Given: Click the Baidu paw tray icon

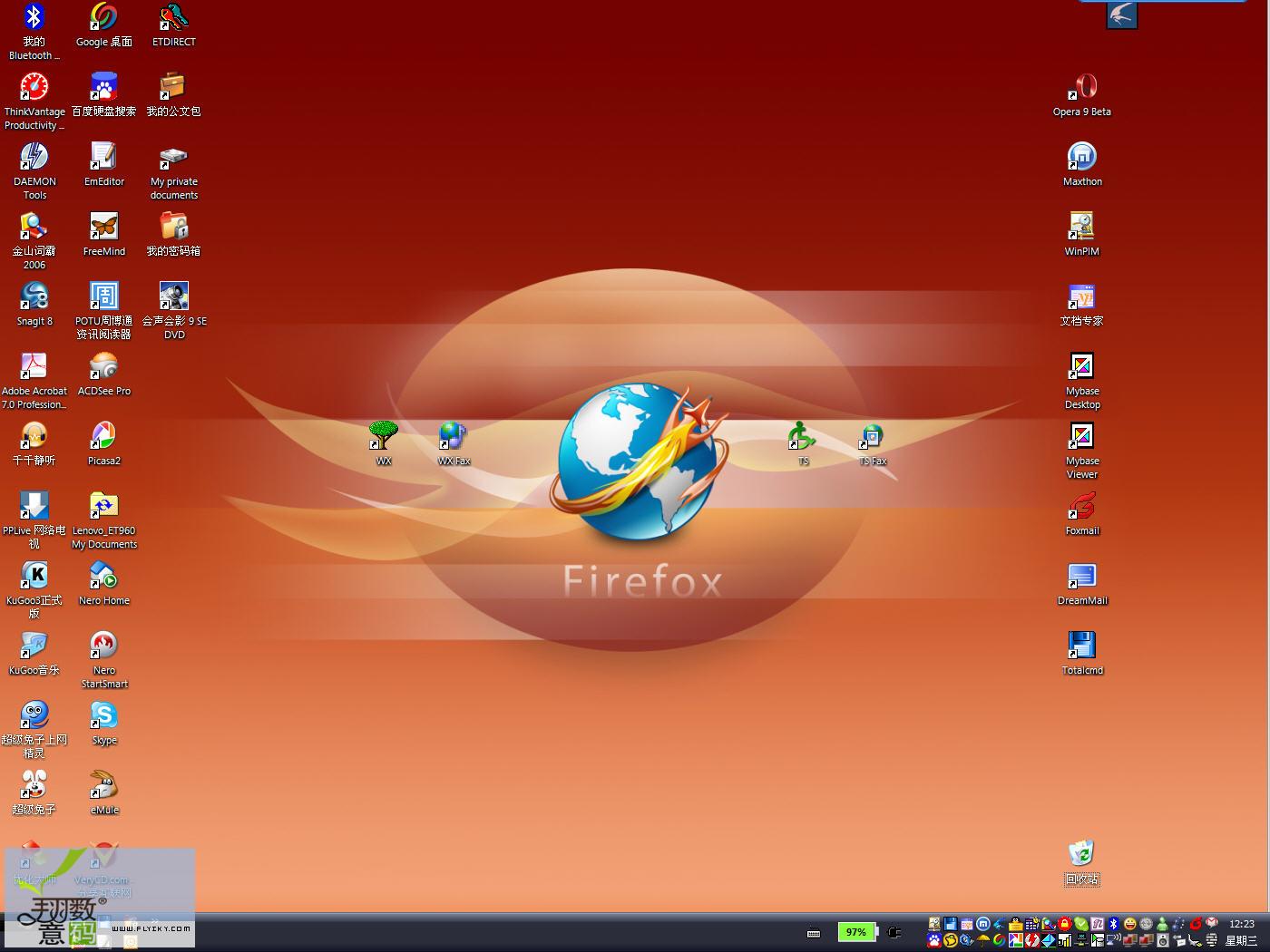Looking at the screenshot, I should [x=934, y=940].
